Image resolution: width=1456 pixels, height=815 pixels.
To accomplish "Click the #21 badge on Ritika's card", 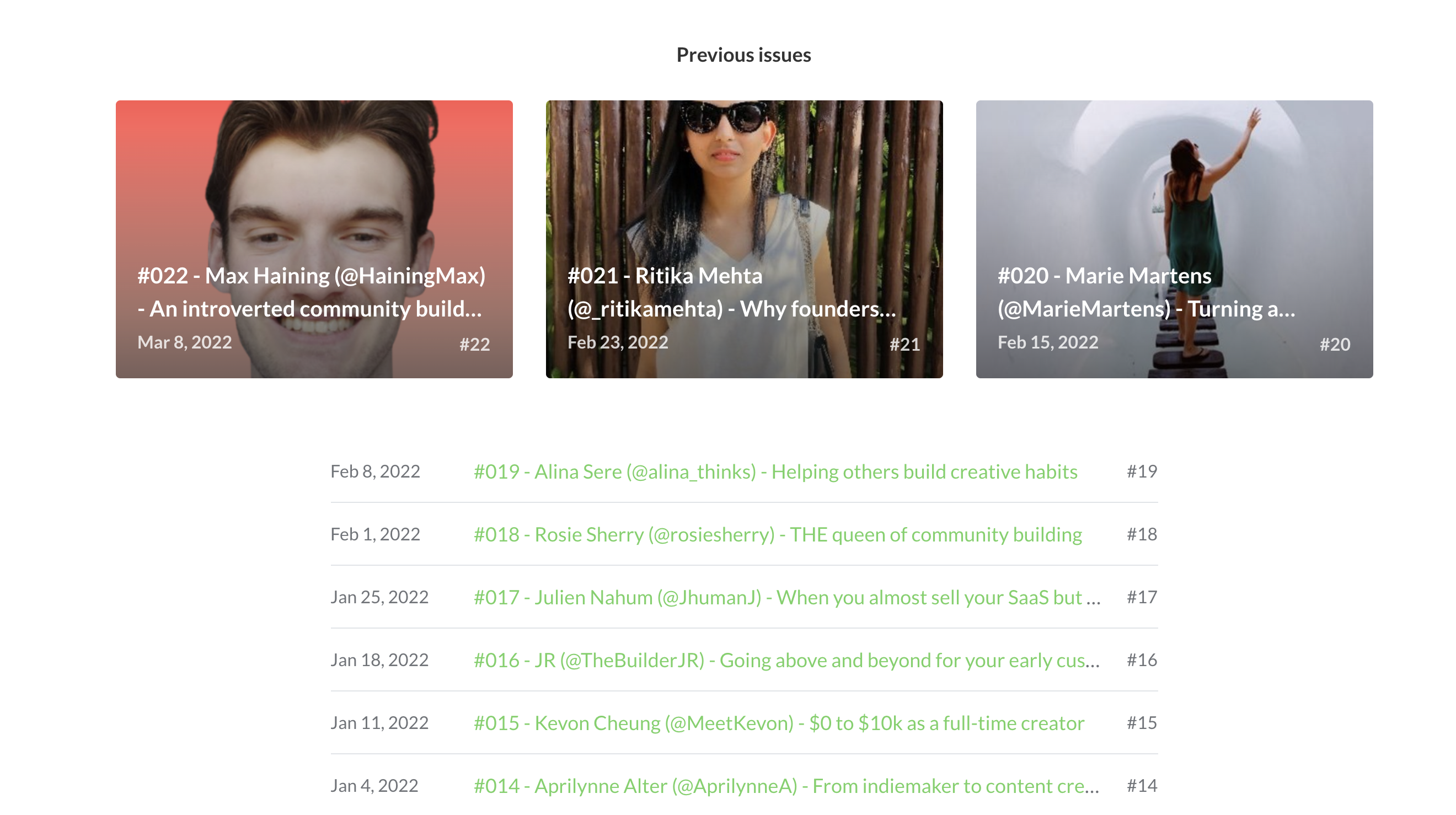I will (x=904, y=344).
